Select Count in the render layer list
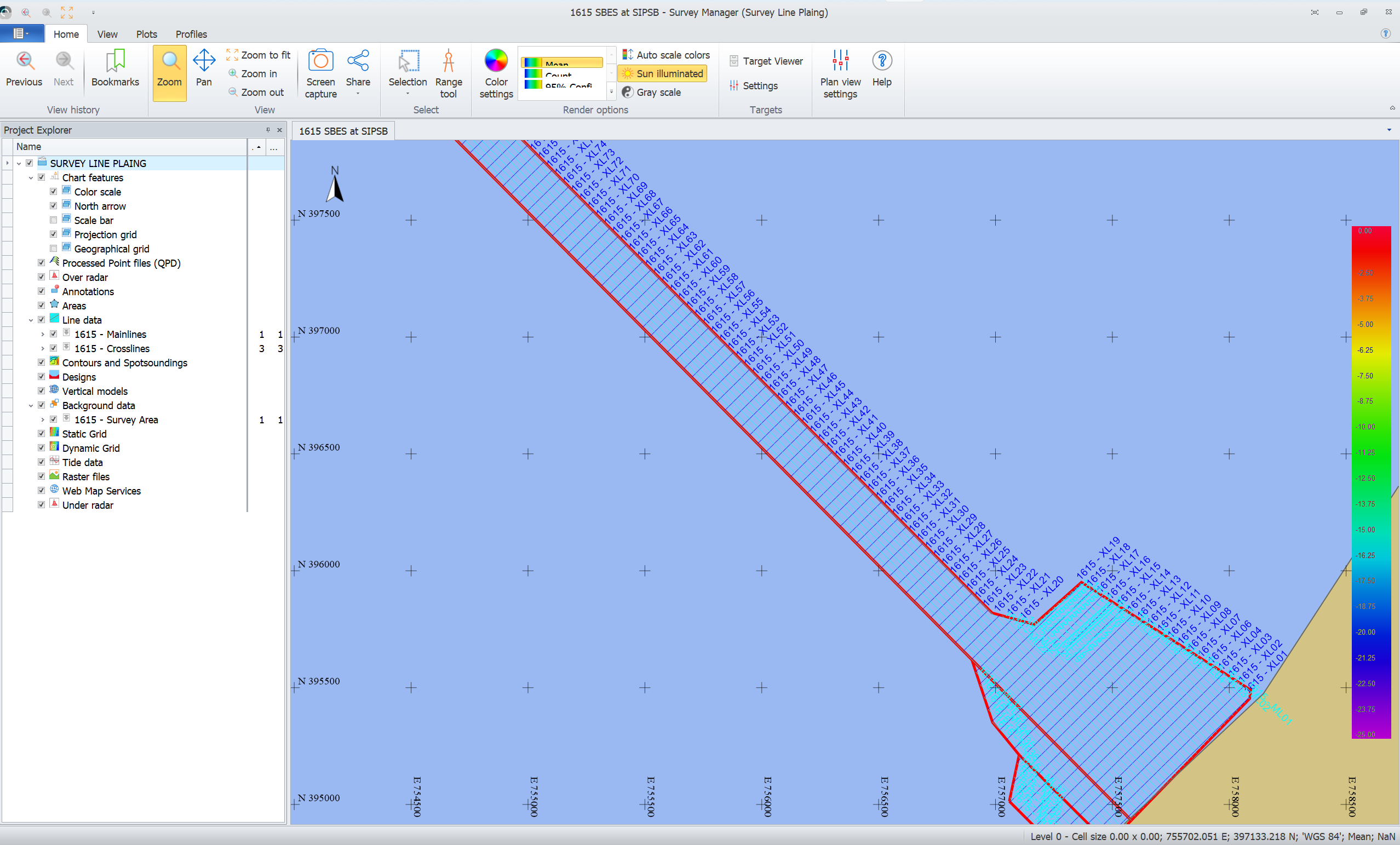This screenshot has height=845, width=1400. [563, 74]
